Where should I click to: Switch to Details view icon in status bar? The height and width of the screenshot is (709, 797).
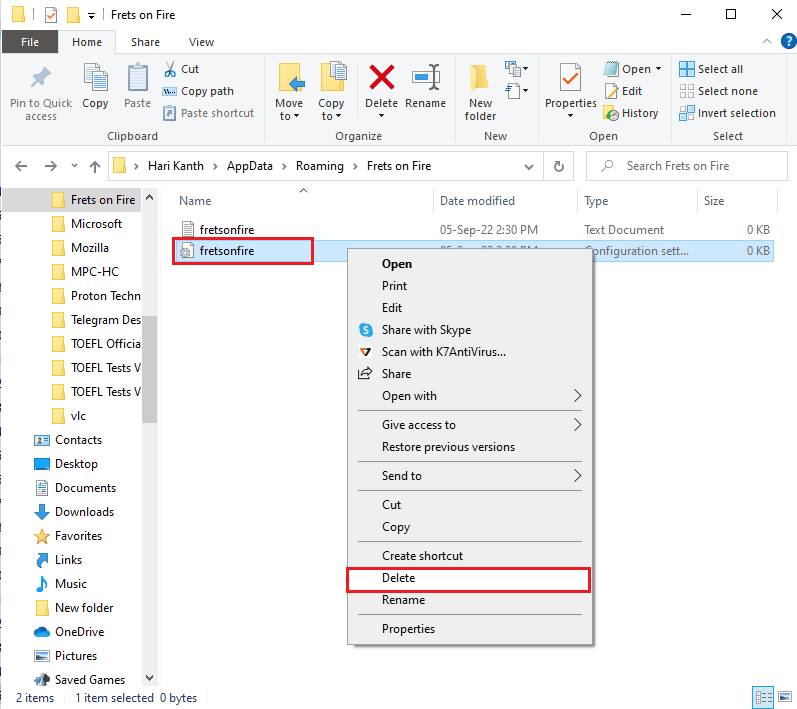(762, 697)
